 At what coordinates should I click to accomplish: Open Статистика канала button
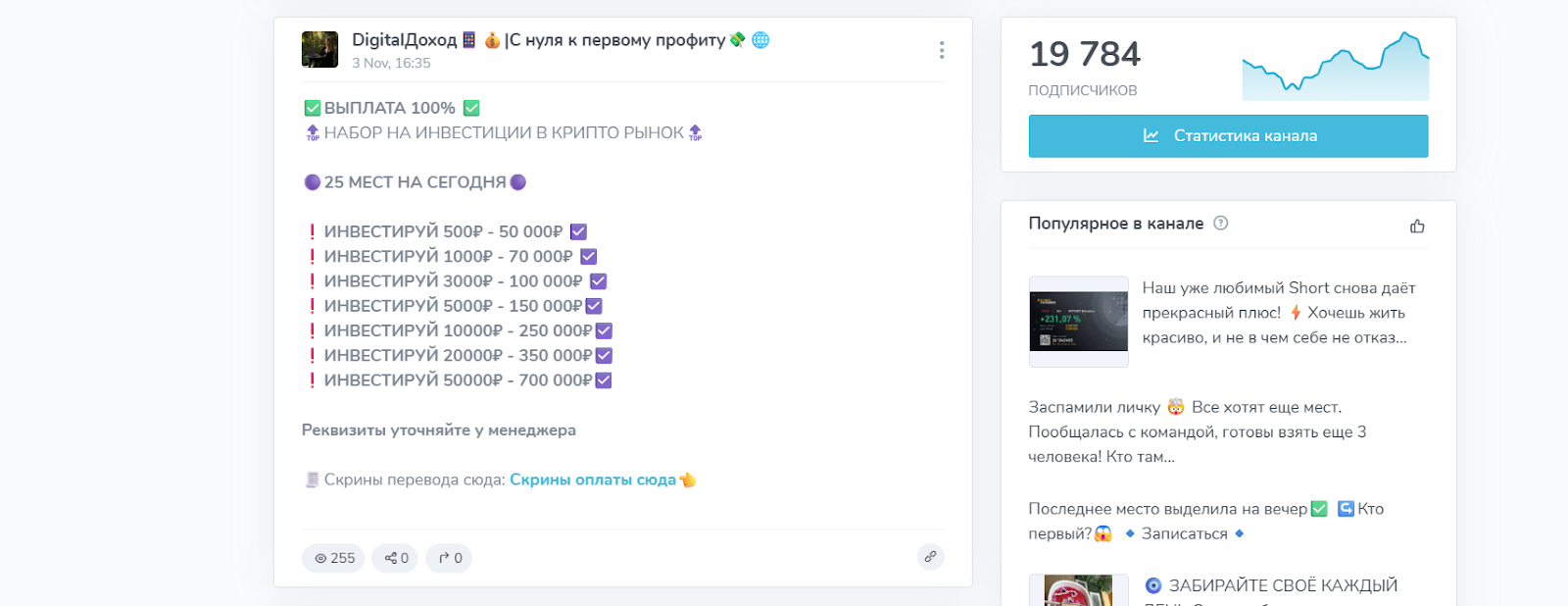1228,136
